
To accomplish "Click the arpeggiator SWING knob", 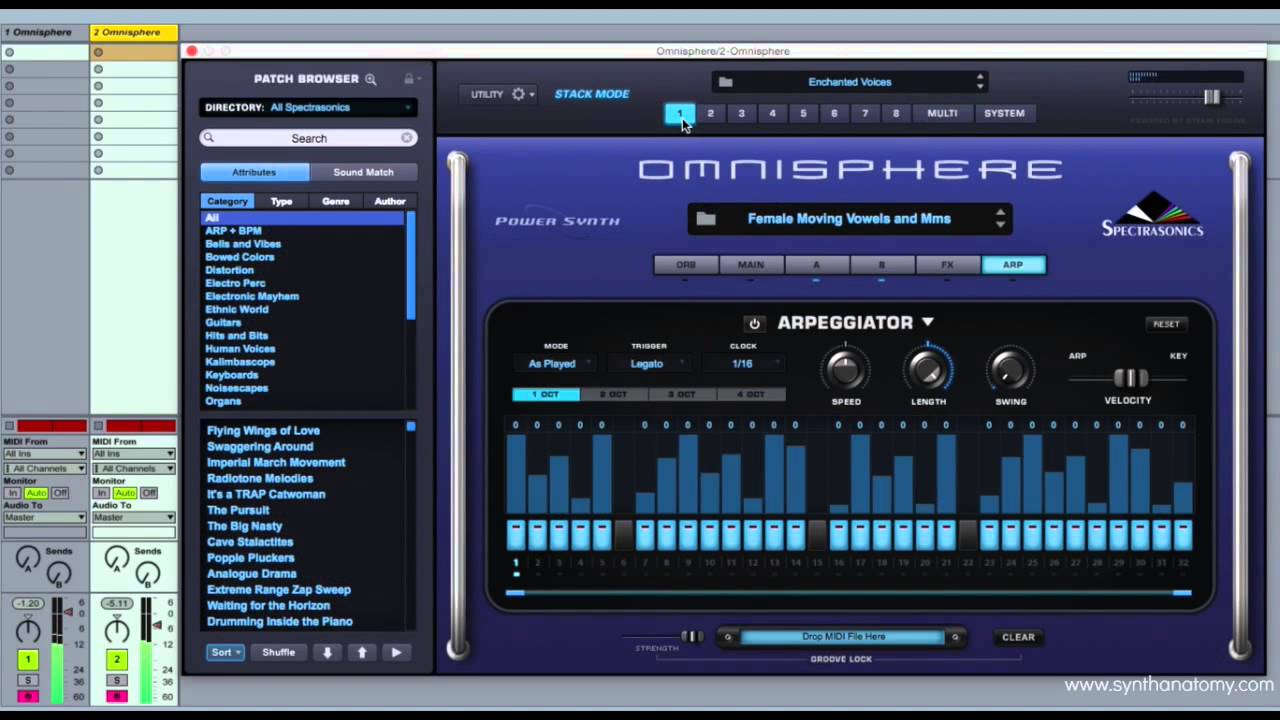I will coord(1010,371).
